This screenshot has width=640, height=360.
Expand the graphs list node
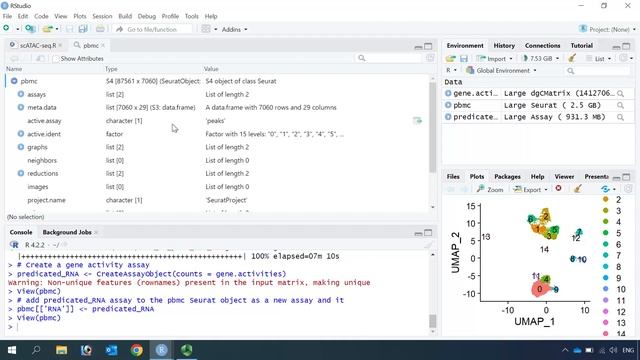21,147
